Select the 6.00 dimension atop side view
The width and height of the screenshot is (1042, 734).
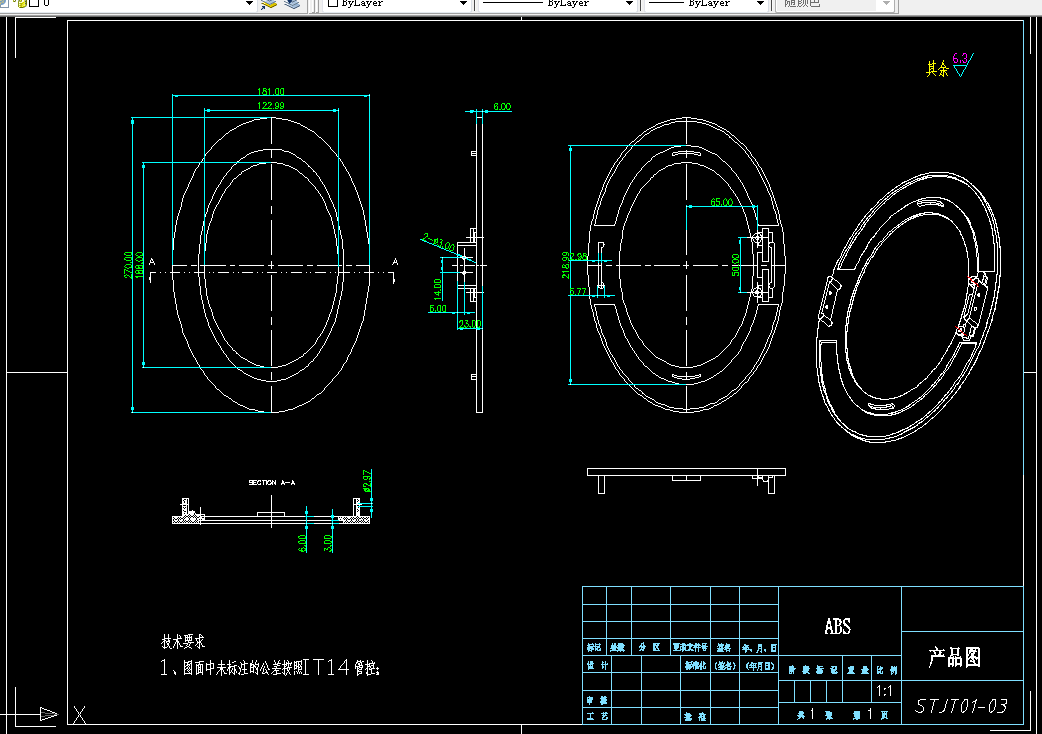coord(502,106)
